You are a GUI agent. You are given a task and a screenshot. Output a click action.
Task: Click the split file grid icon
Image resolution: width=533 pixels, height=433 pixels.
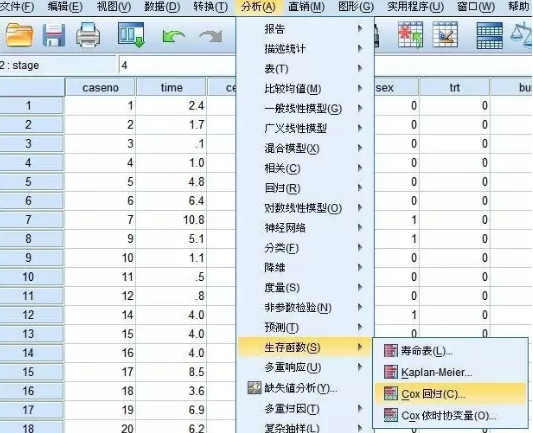pyautogui.click(x=489, y=35)
